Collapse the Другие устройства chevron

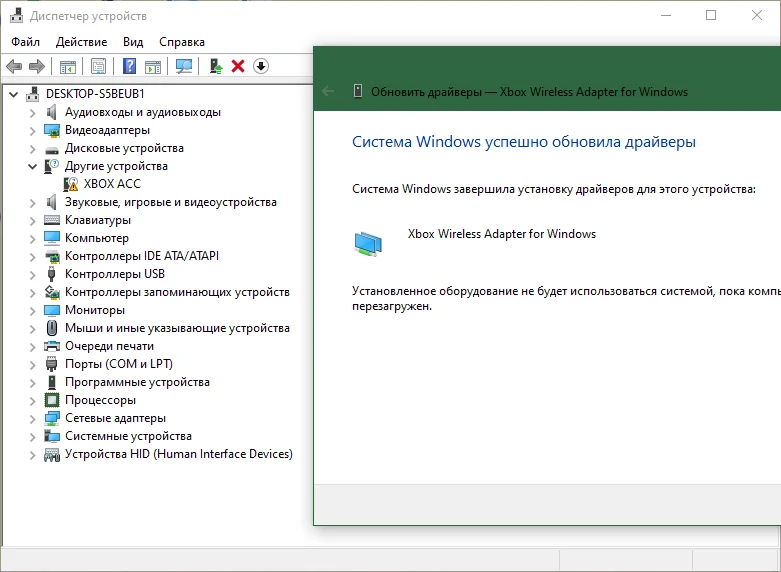[32, 166]
